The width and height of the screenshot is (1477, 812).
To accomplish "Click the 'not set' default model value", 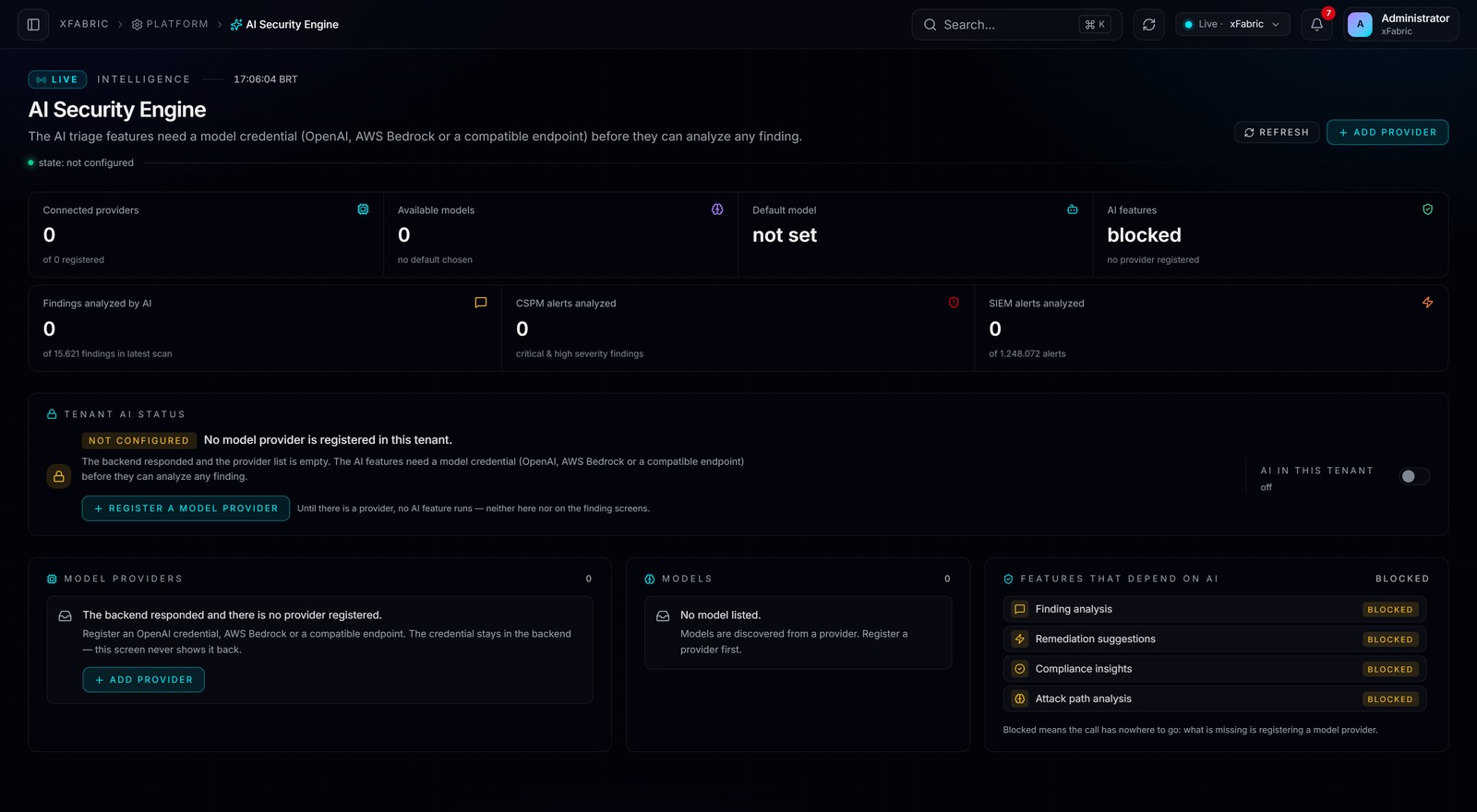I will [785, 235].
